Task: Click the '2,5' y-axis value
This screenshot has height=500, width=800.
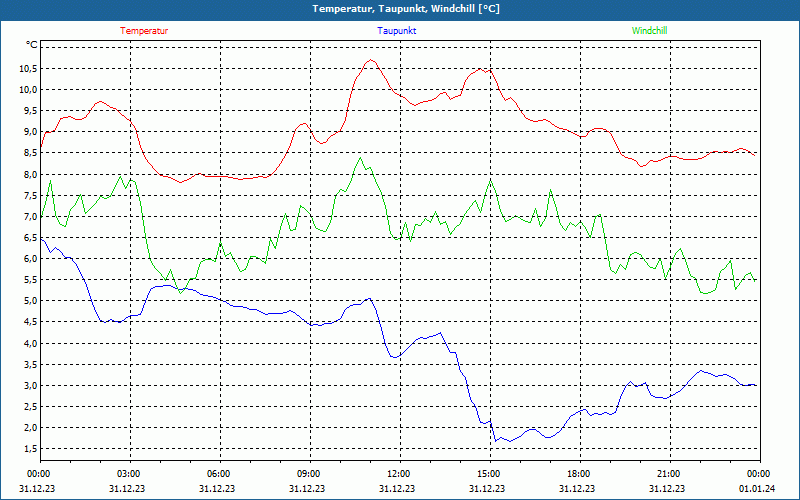Action: point(31,407)
